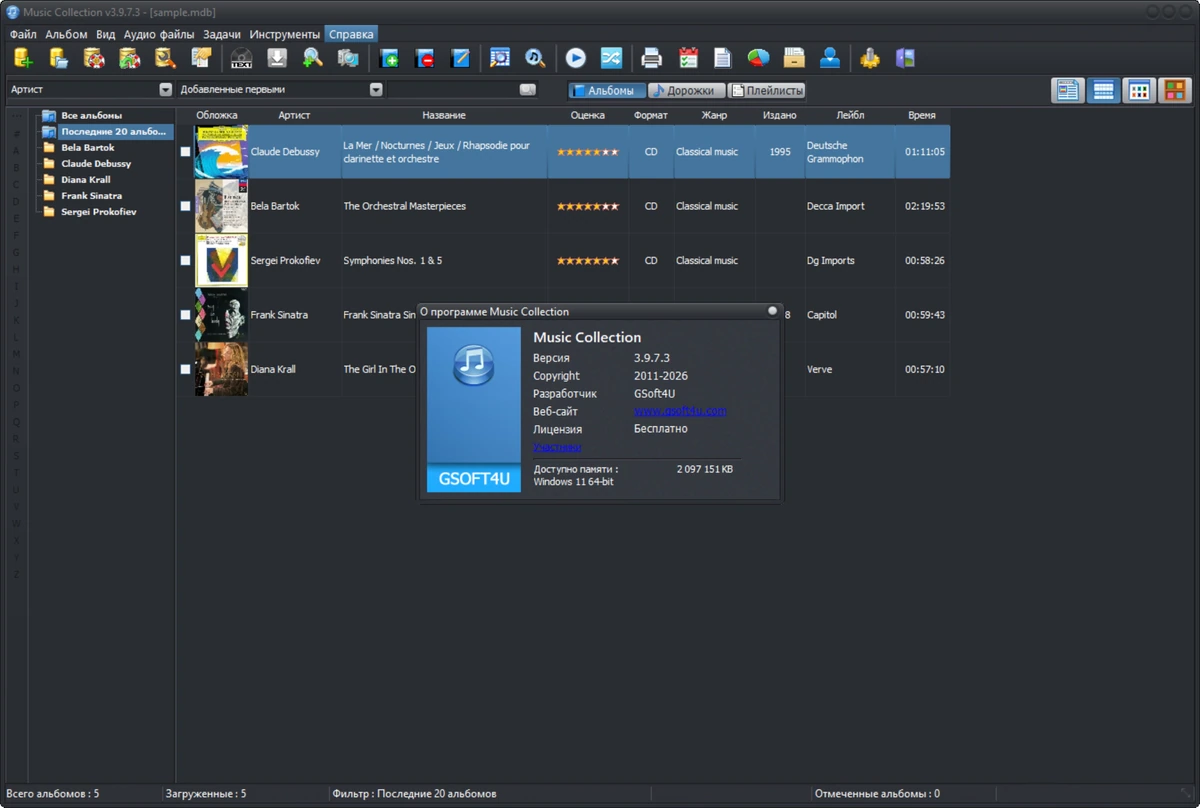Screen dimensions: 1200x808
Task: Click the database restore icon with green arrow
Action: coord(129,58)
